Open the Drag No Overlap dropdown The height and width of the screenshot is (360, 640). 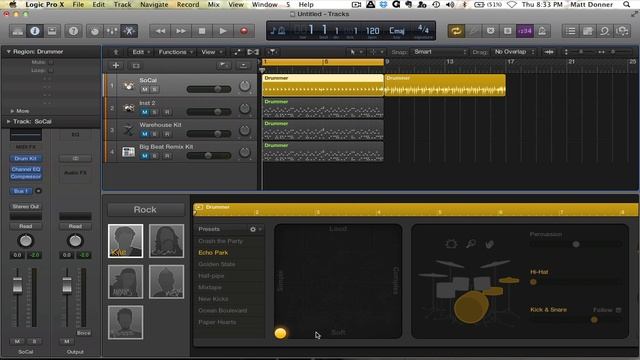513,52
